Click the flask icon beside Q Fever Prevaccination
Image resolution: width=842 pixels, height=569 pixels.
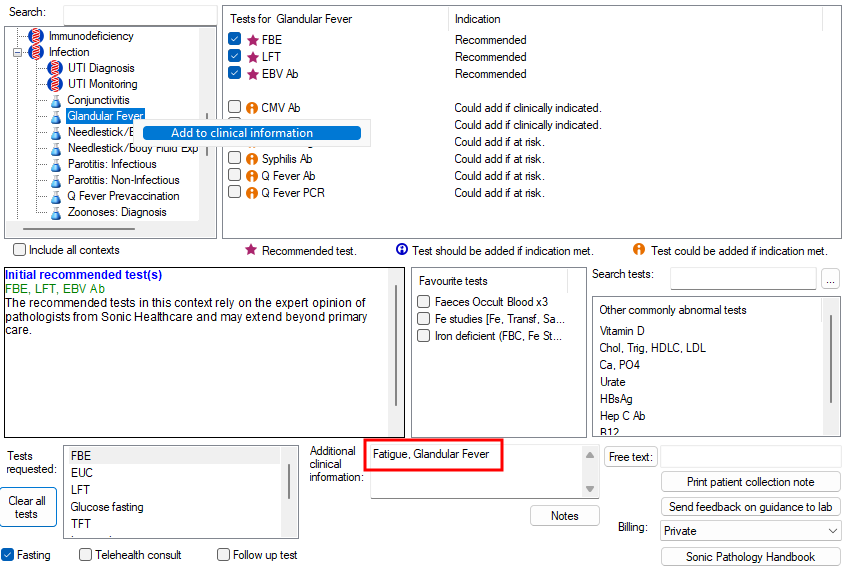click(x=56, y=197)
